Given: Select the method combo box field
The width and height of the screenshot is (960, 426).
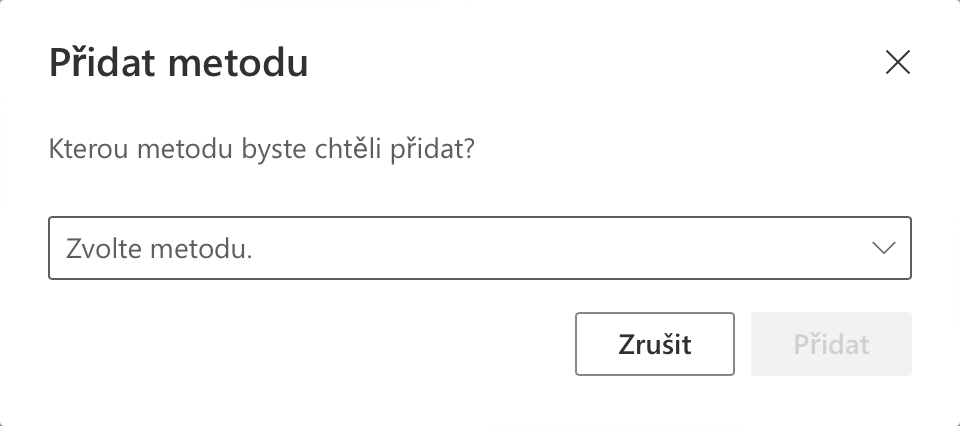Looking at the screenshot, I should (479, 248).
